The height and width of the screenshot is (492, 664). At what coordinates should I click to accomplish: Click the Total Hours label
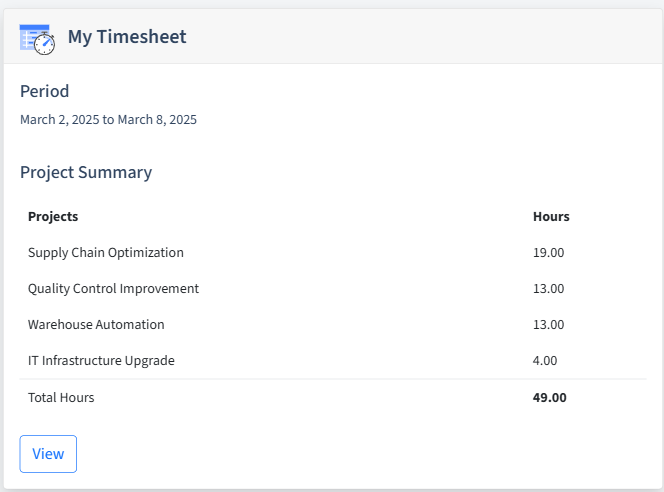point(61,398)
